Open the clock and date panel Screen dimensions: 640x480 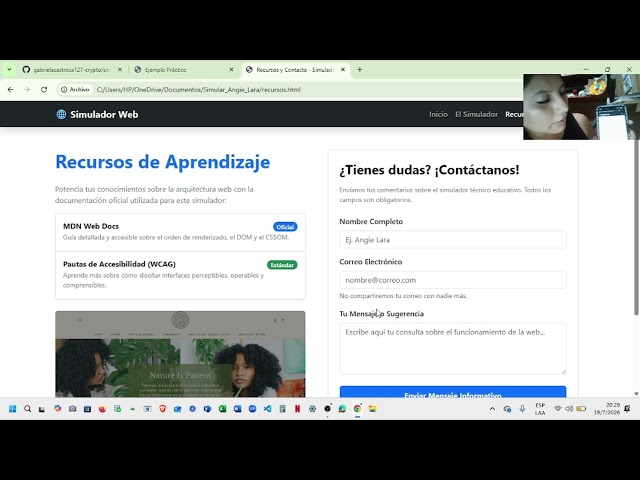(x=607, y=409)
